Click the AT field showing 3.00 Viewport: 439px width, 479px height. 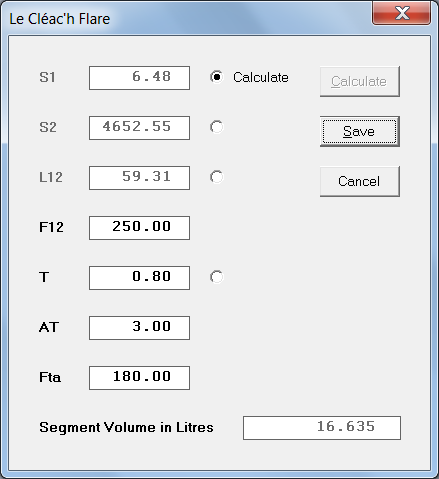139,328
